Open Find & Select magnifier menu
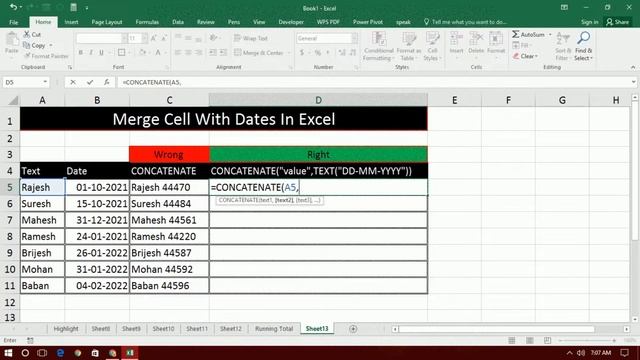The image size is (640, 360). tap(583, 47)
